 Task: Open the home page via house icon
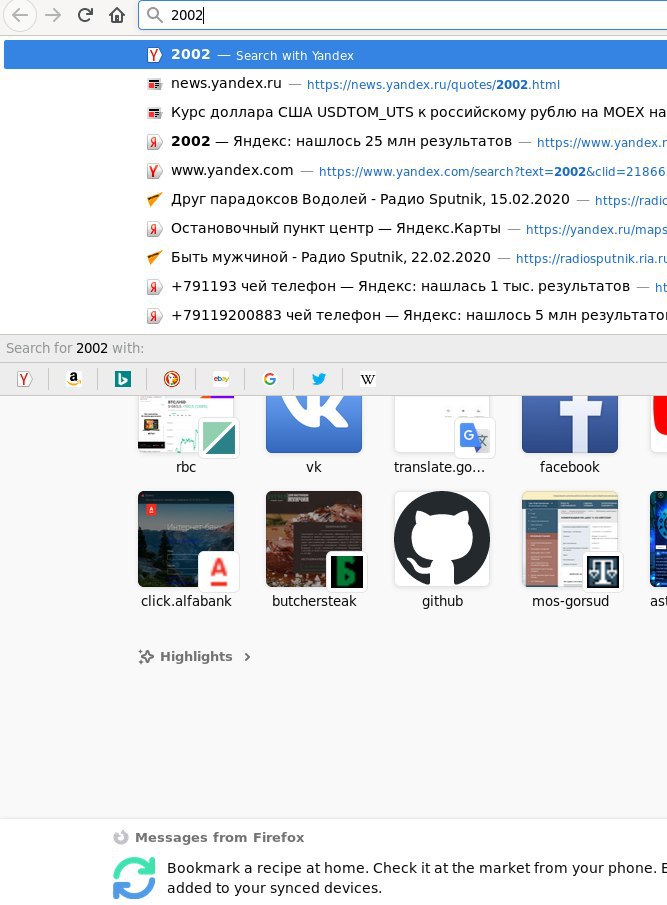click(x=117, y=15)
